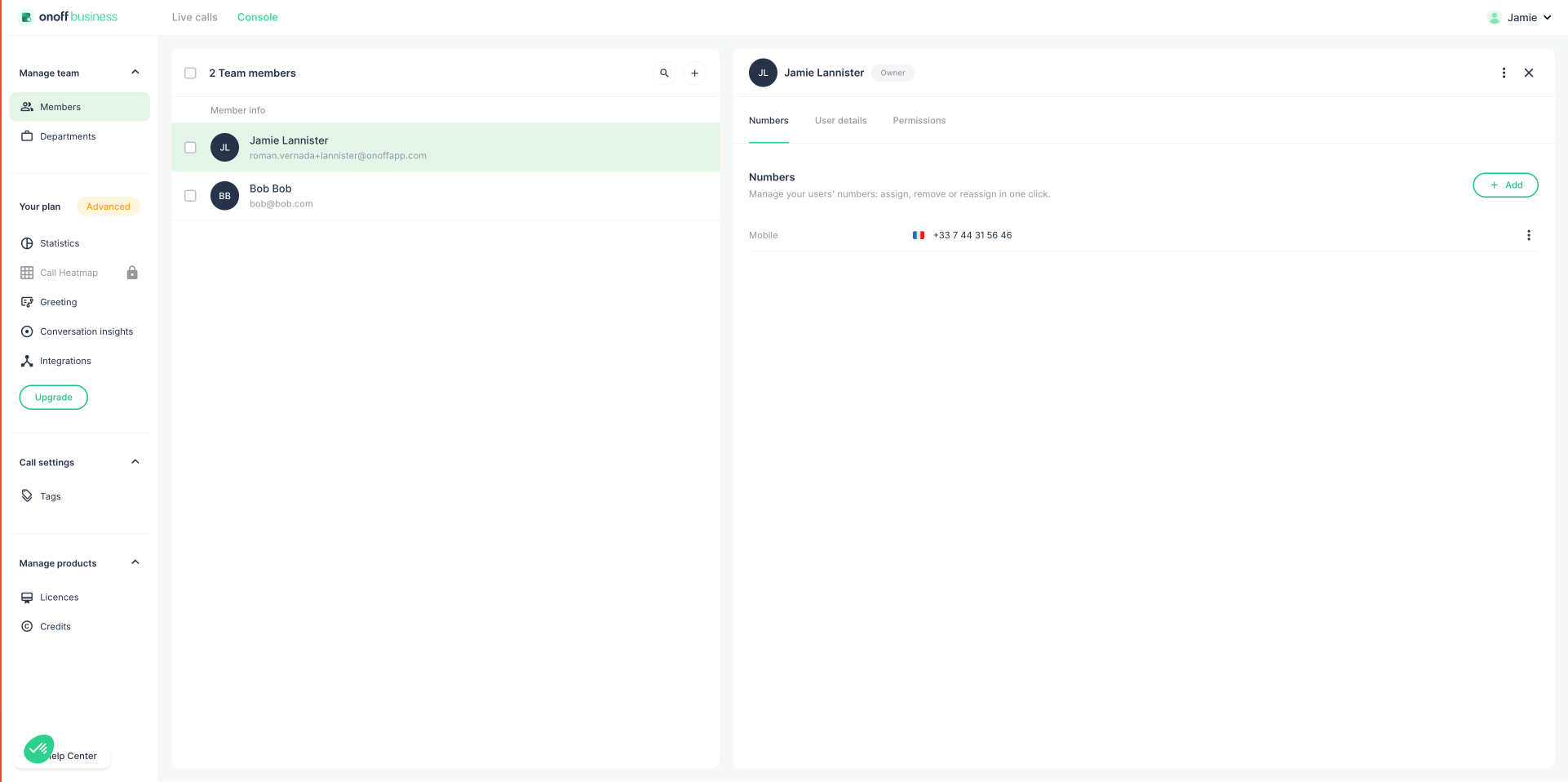The width and height of the screenshot is (1568, 782).
Task: Click the Upgrade button
Action: pos(54,398)
